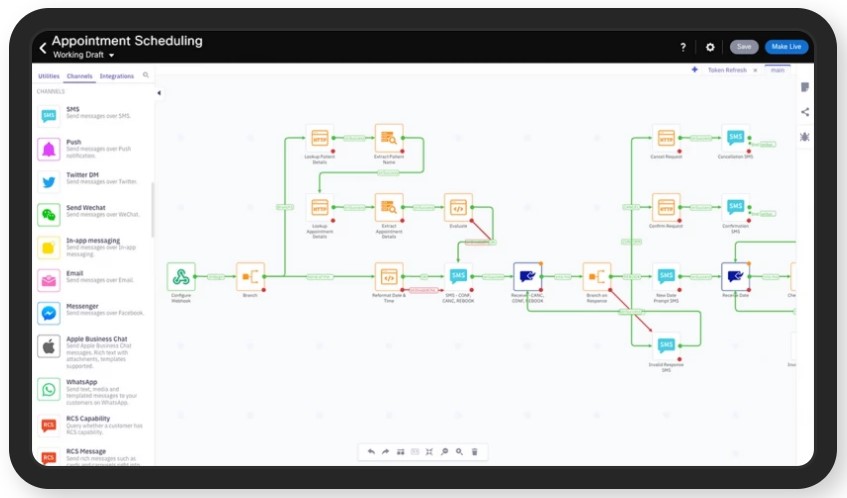Click the fit-to-screen icon in the bottom toolbar
Viewport: 847px width, 498px height.
(x=429, y=452)
